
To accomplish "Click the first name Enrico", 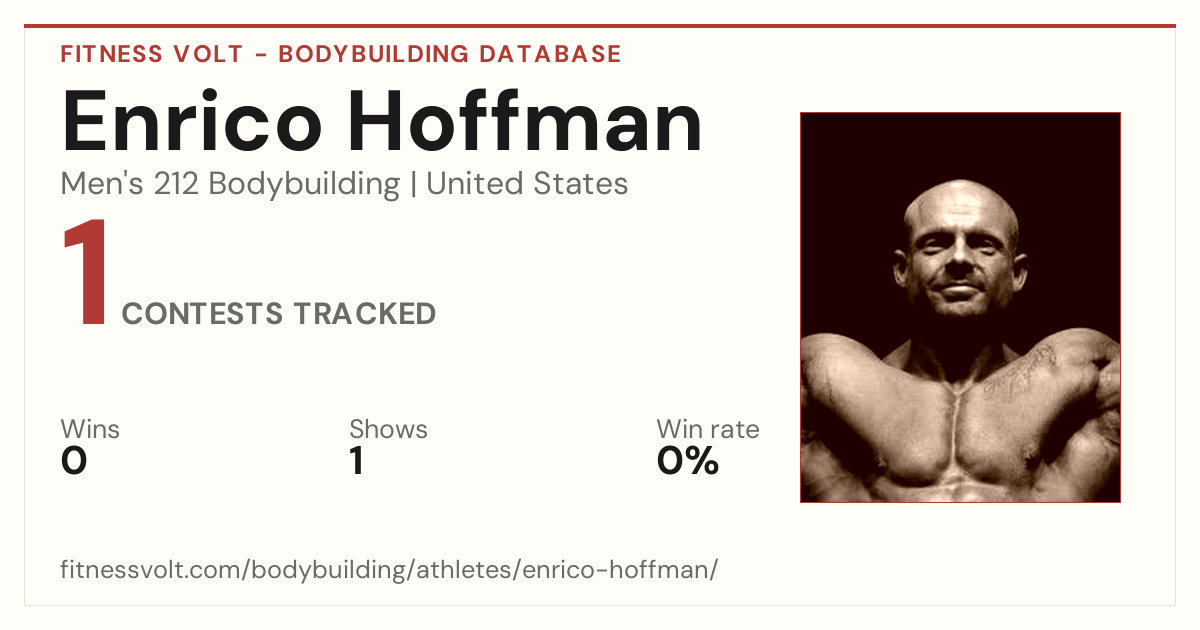I will 192,121.
